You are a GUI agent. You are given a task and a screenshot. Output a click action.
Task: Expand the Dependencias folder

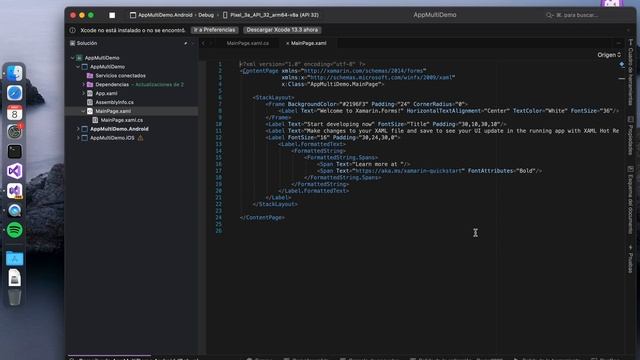84,84
